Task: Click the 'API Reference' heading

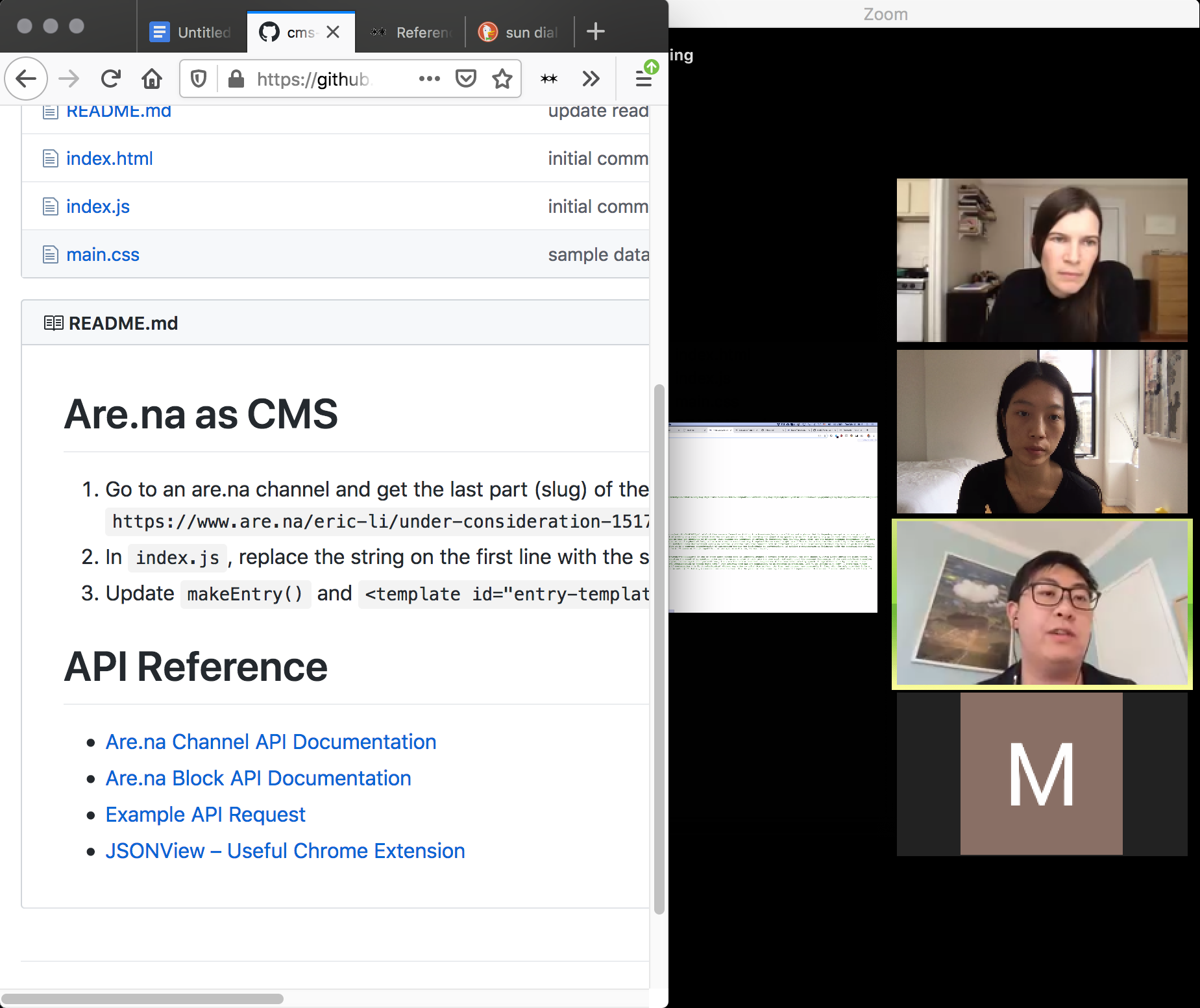Action: (x=196, y=667)
